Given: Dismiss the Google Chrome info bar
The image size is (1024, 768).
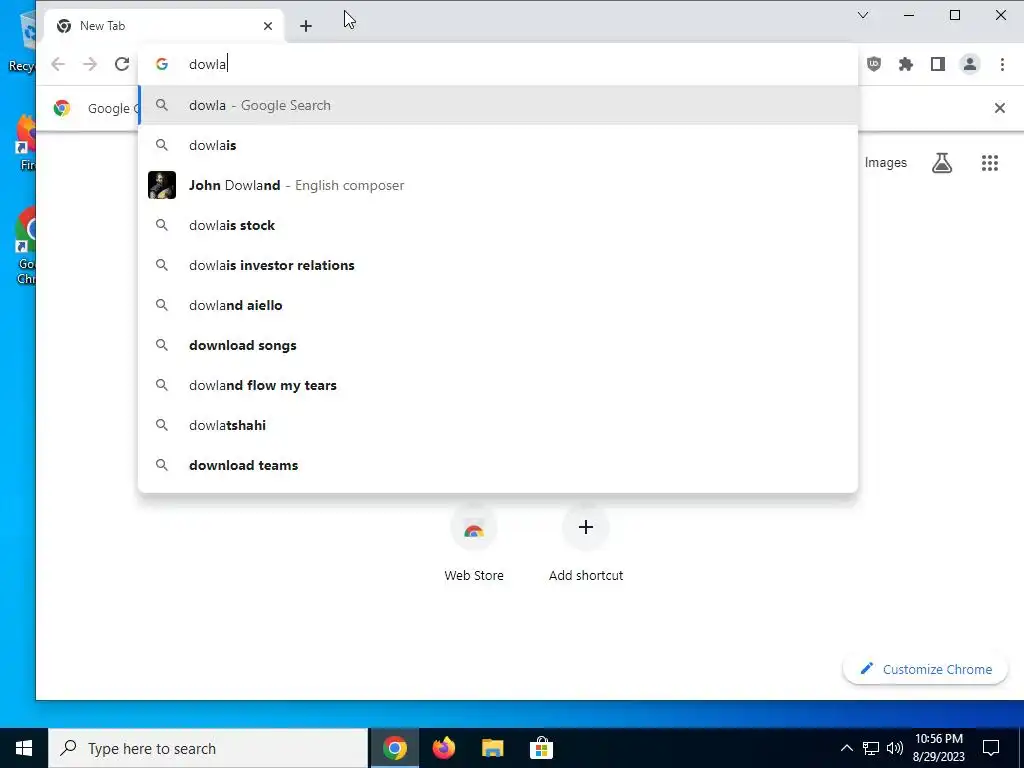Looking at the screenshot, I should click(999, 108).
